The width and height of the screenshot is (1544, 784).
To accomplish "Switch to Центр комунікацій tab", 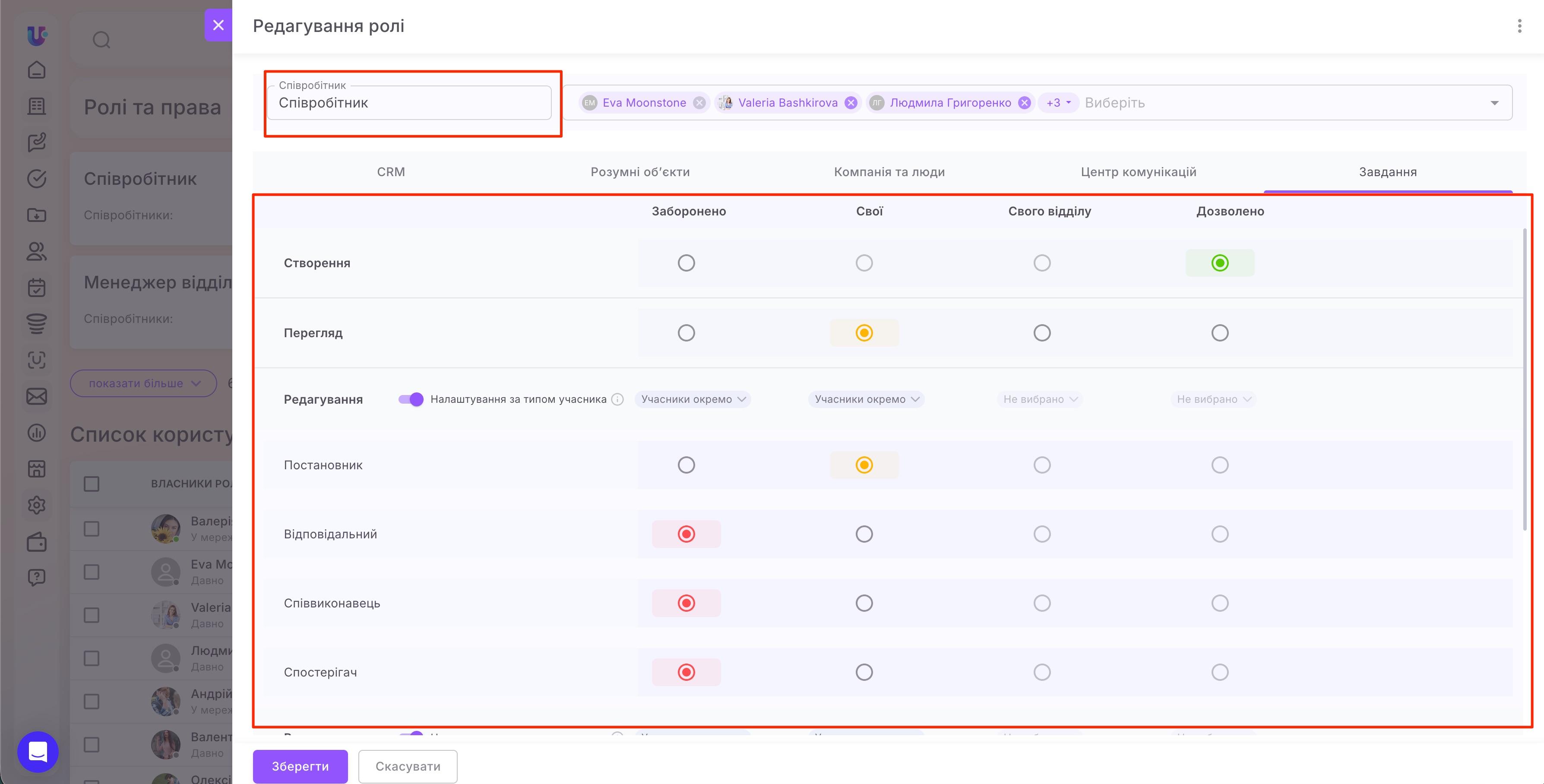I will tap(1138, 172).
